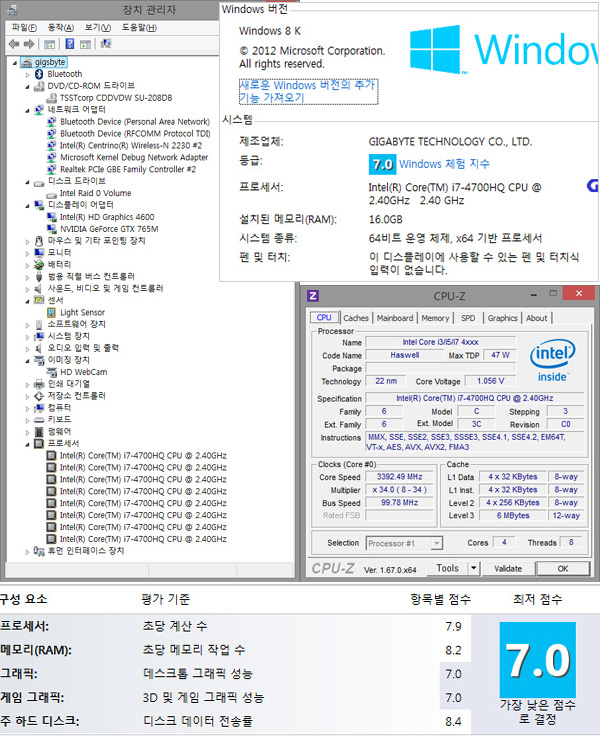The height and width of the screenshot is (739, 600).
Task: Click the large 7.0 base score tile
Action: pos(538,660)
